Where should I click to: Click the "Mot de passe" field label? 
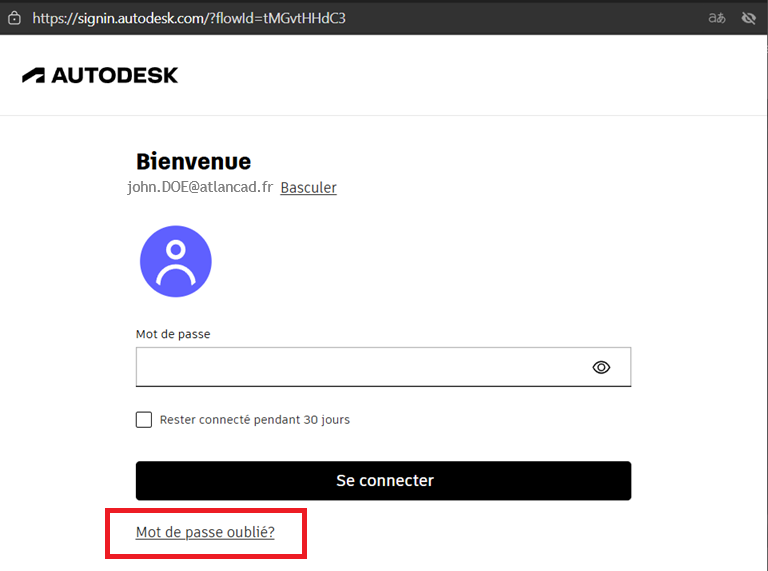tap(173, 334)
